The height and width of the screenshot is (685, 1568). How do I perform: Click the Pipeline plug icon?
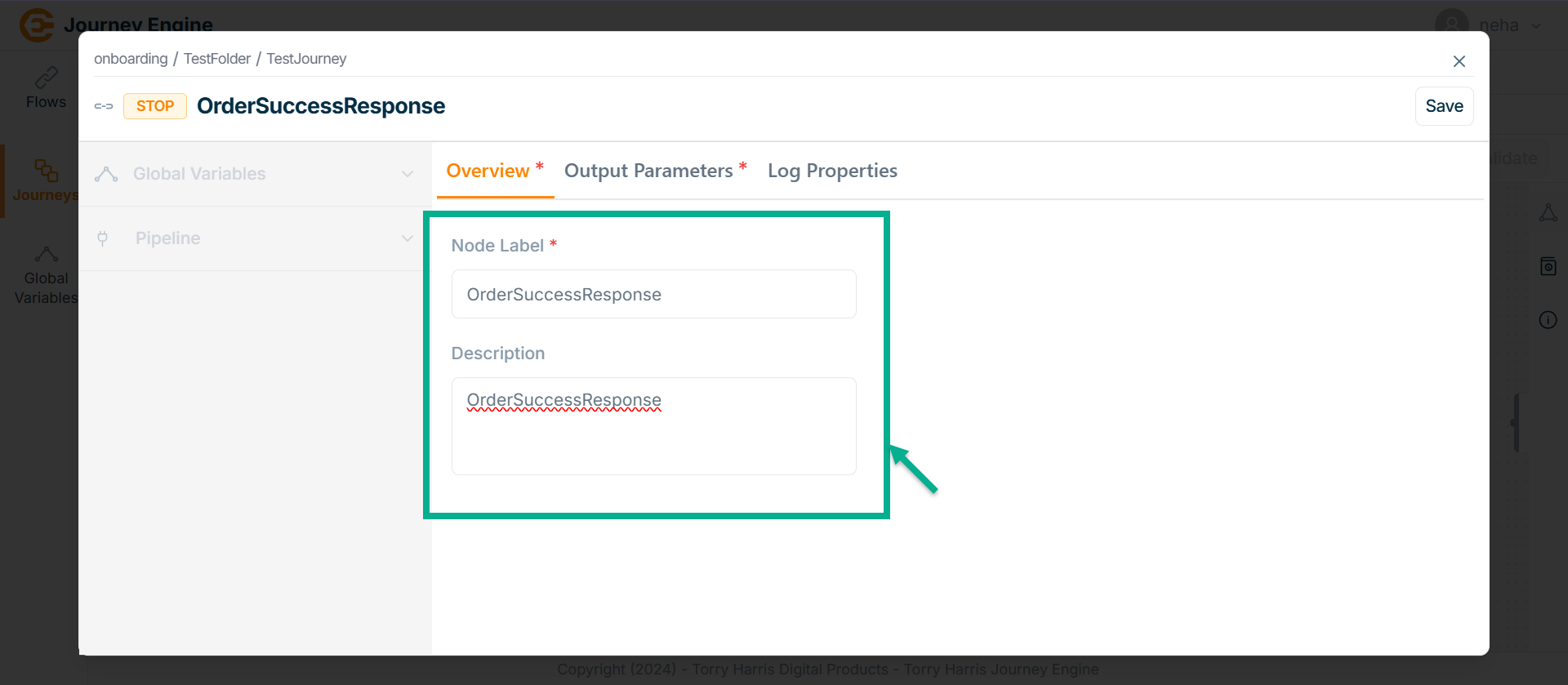click(103, 238)
